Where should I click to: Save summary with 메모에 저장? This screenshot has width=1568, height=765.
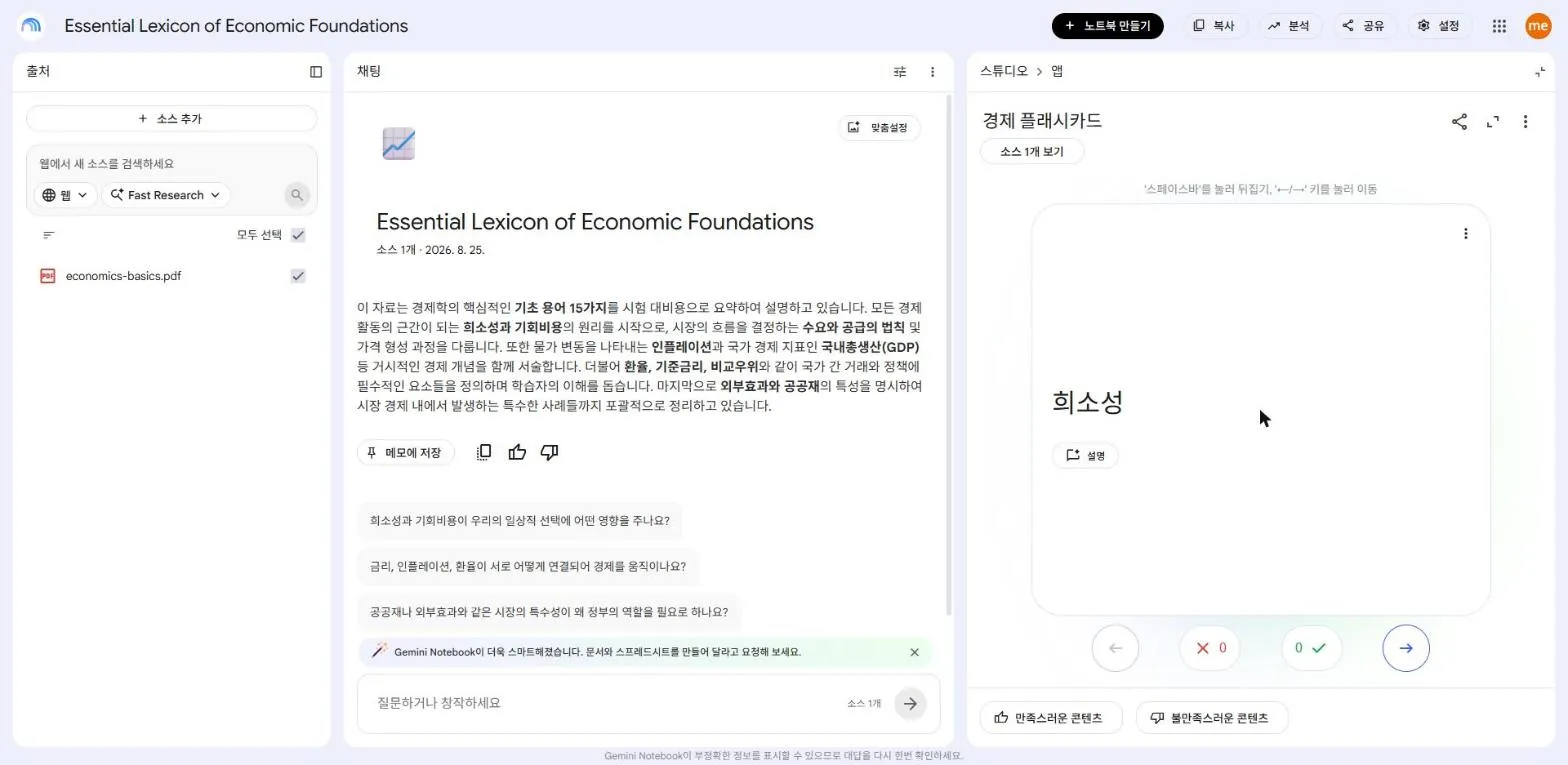(405, 453)
